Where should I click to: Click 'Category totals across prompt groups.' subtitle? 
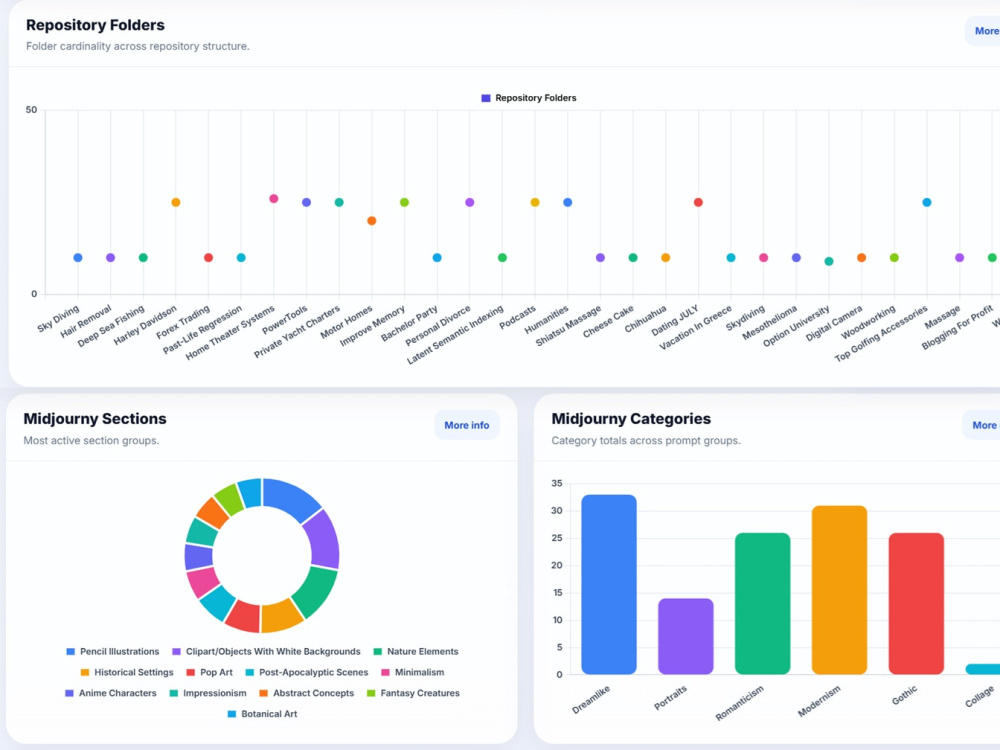pos(646,440)
